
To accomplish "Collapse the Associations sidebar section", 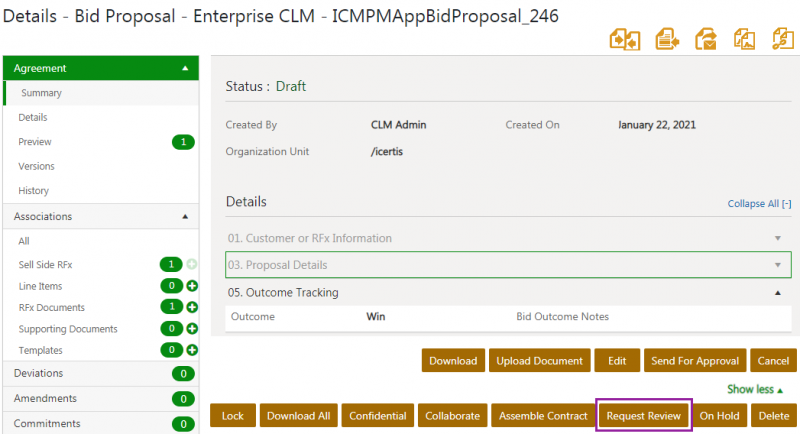I will coord(184,216).
